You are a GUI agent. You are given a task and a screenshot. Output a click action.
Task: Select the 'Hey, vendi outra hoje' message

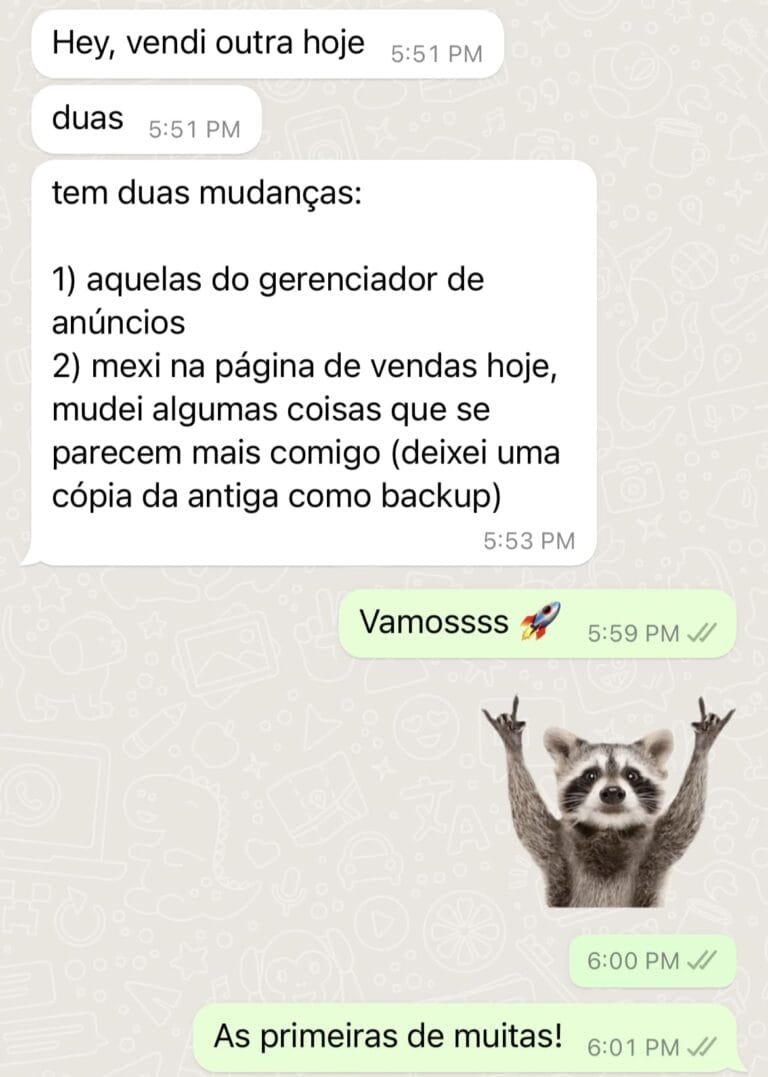point(268,44)
